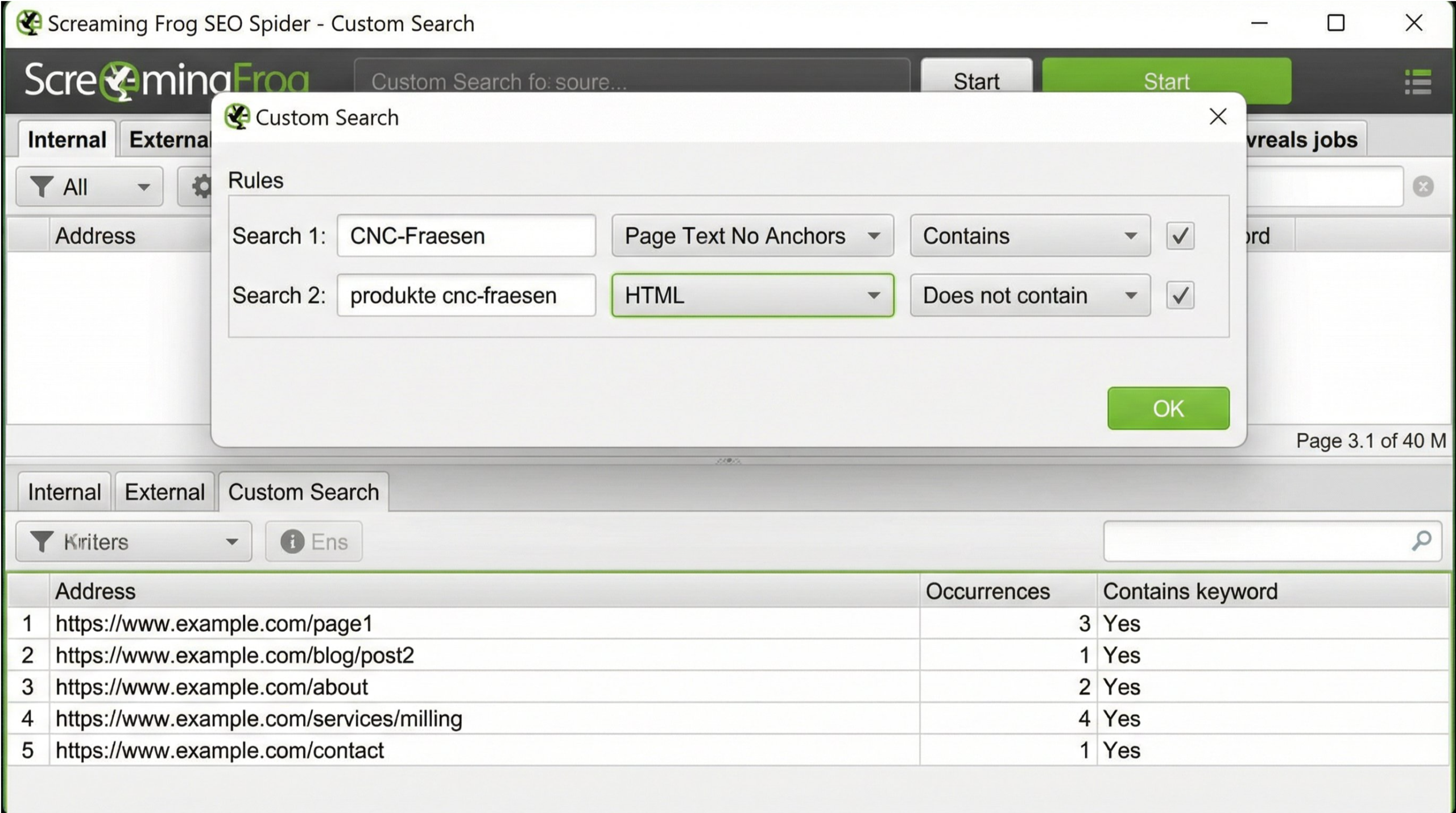Click the funnel icon in Kriters filter

[42, 541]
